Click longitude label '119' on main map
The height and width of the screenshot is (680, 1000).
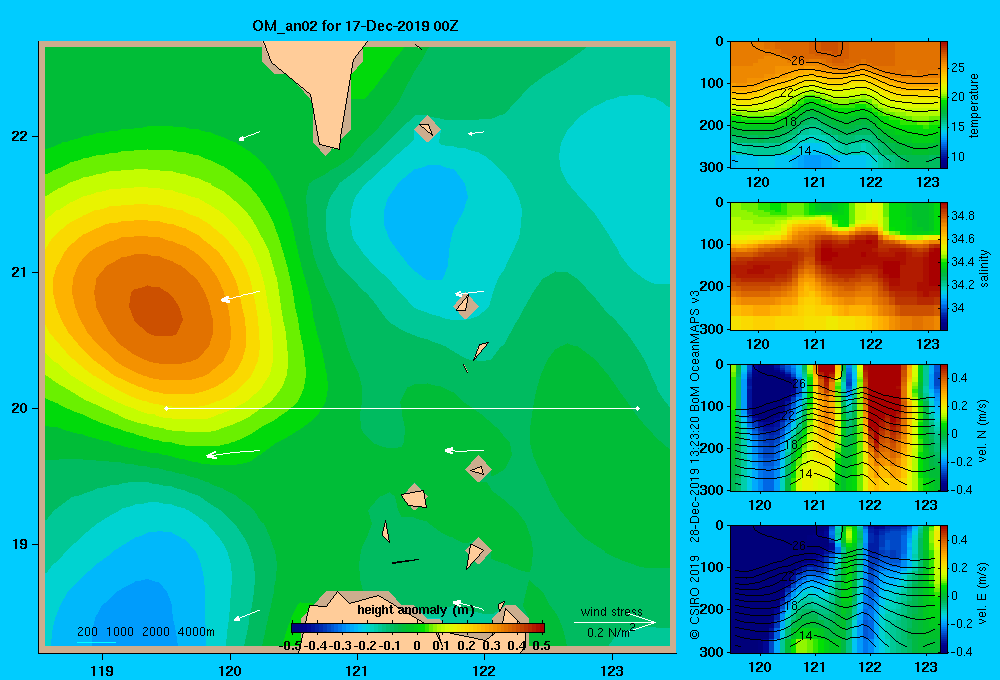pyautogui.click(x=103, y=670)
